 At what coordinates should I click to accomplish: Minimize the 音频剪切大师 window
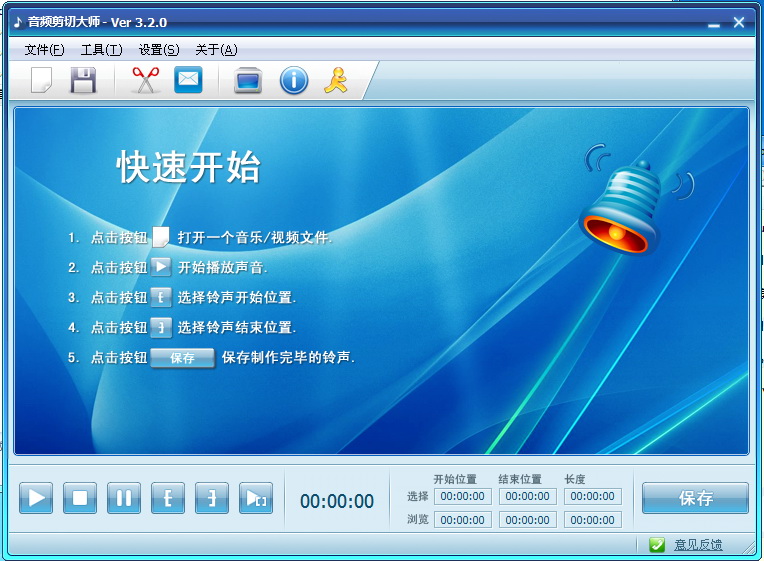coord(714,24)
